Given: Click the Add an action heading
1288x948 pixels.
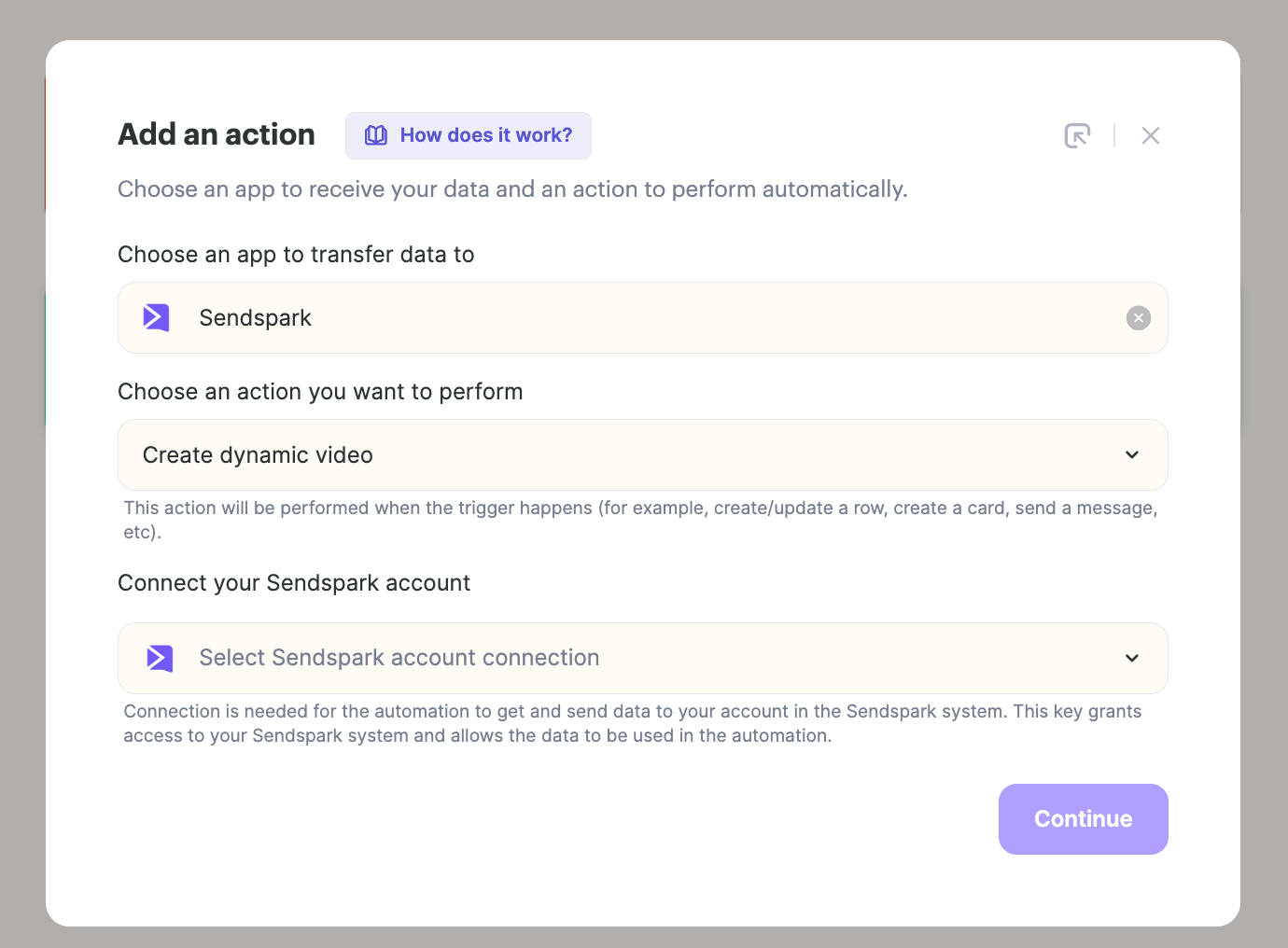Looking at the screenshot, I should [217, 134].
